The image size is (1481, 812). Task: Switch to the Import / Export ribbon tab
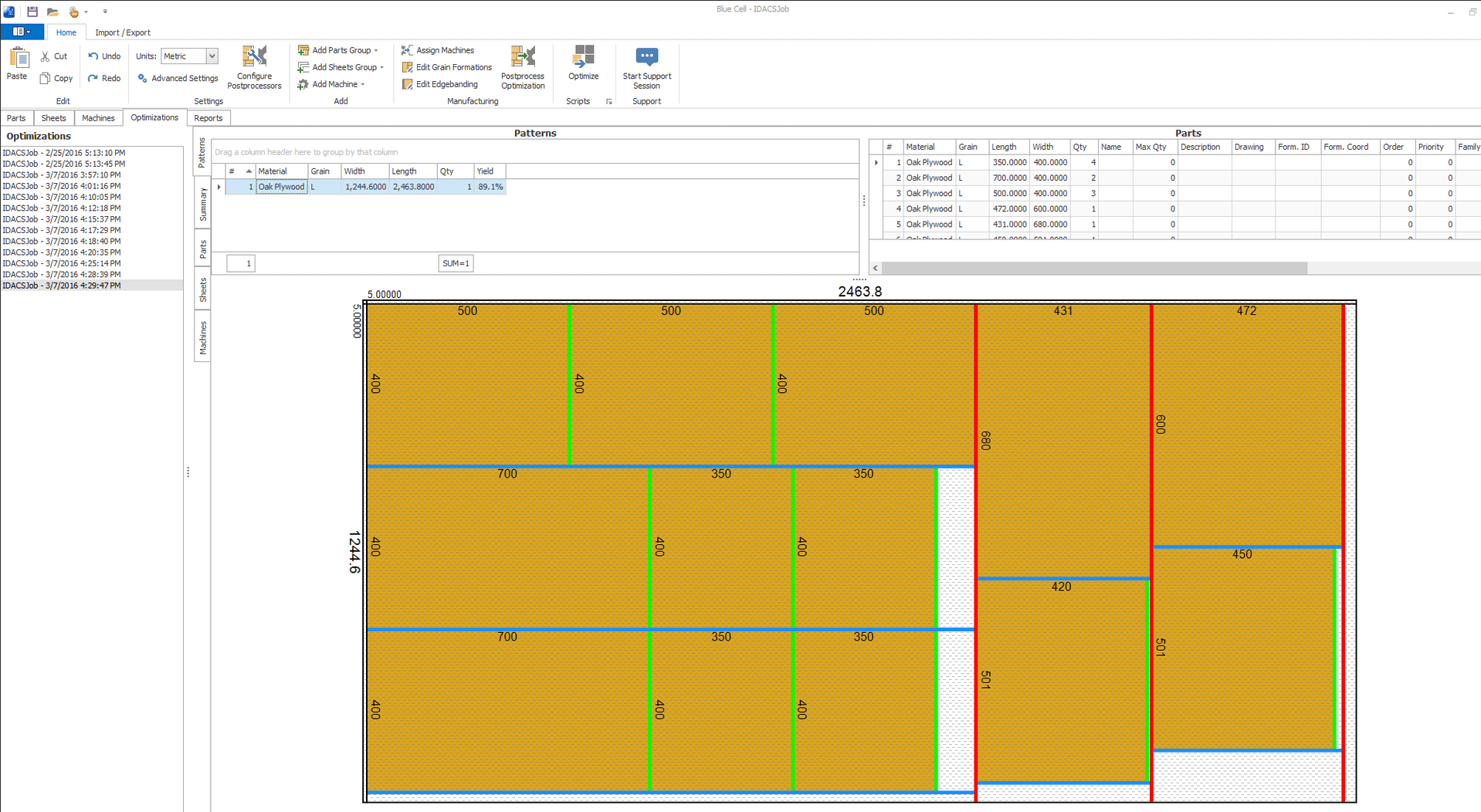click(x=122, y=32)
